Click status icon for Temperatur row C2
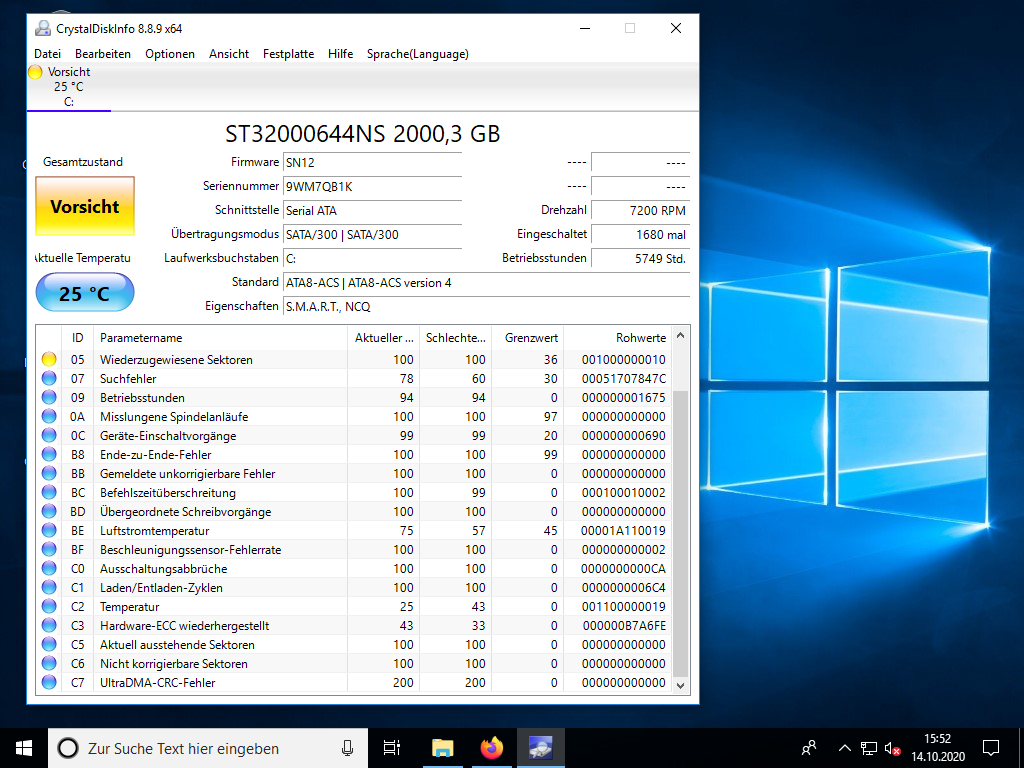1024x768 pixels. tap(49, 606)
